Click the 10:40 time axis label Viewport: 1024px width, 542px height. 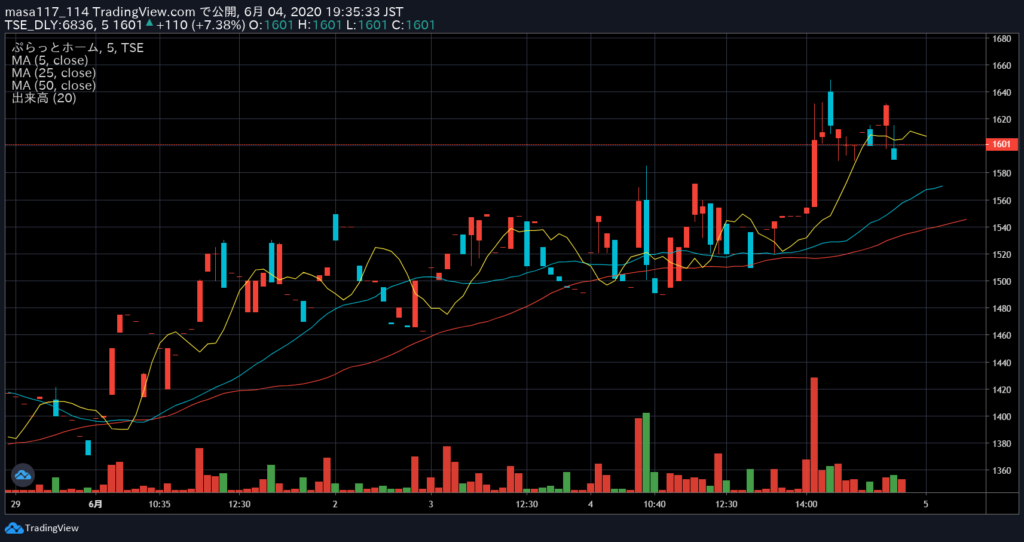click(654, 504)
